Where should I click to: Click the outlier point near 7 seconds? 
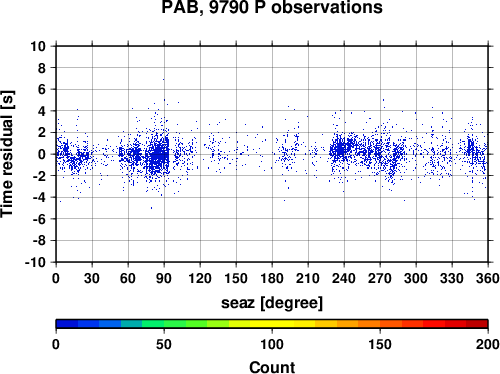[x=163, y=79]
